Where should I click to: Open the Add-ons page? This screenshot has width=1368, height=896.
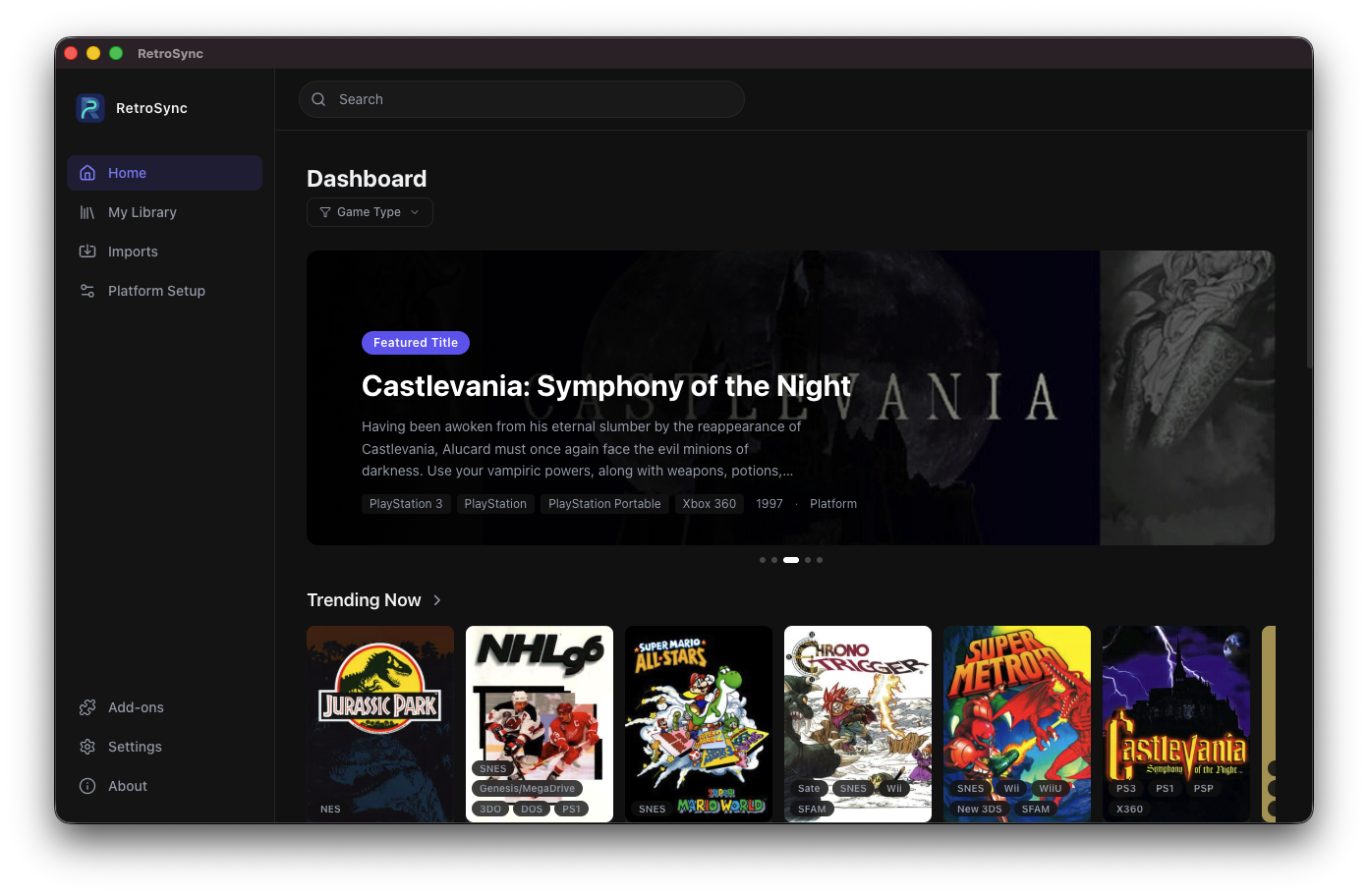point(164,707)
